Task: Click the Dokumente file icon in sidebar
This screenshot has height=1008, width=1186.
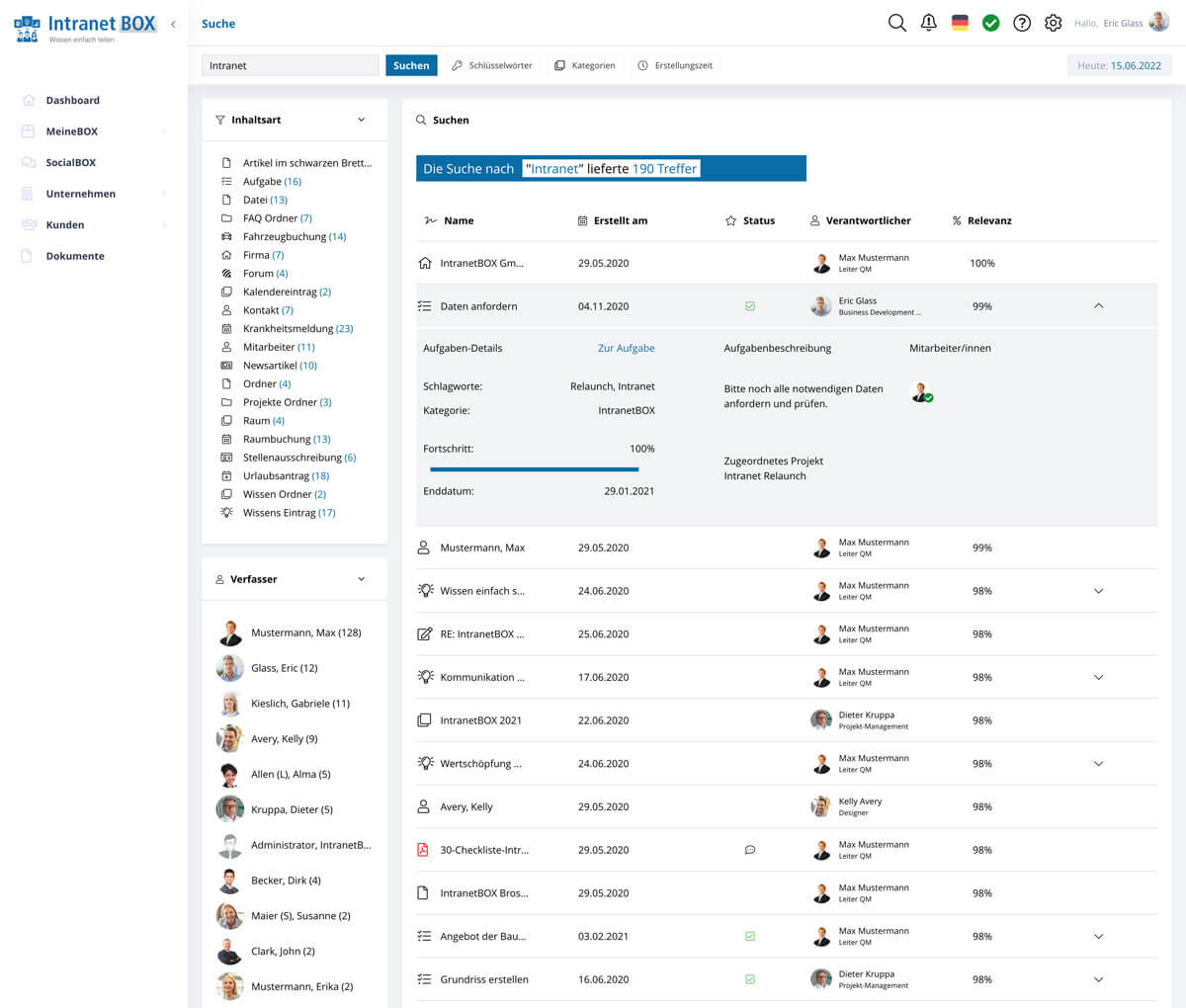Action: coord(27,256)
